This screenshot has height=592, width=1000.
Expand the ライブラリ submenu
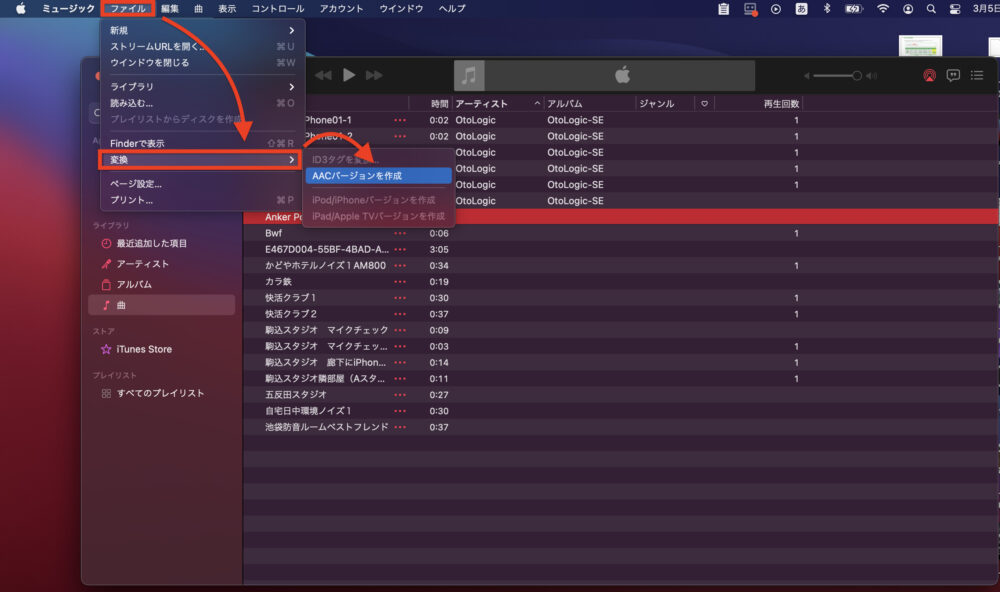202,87
